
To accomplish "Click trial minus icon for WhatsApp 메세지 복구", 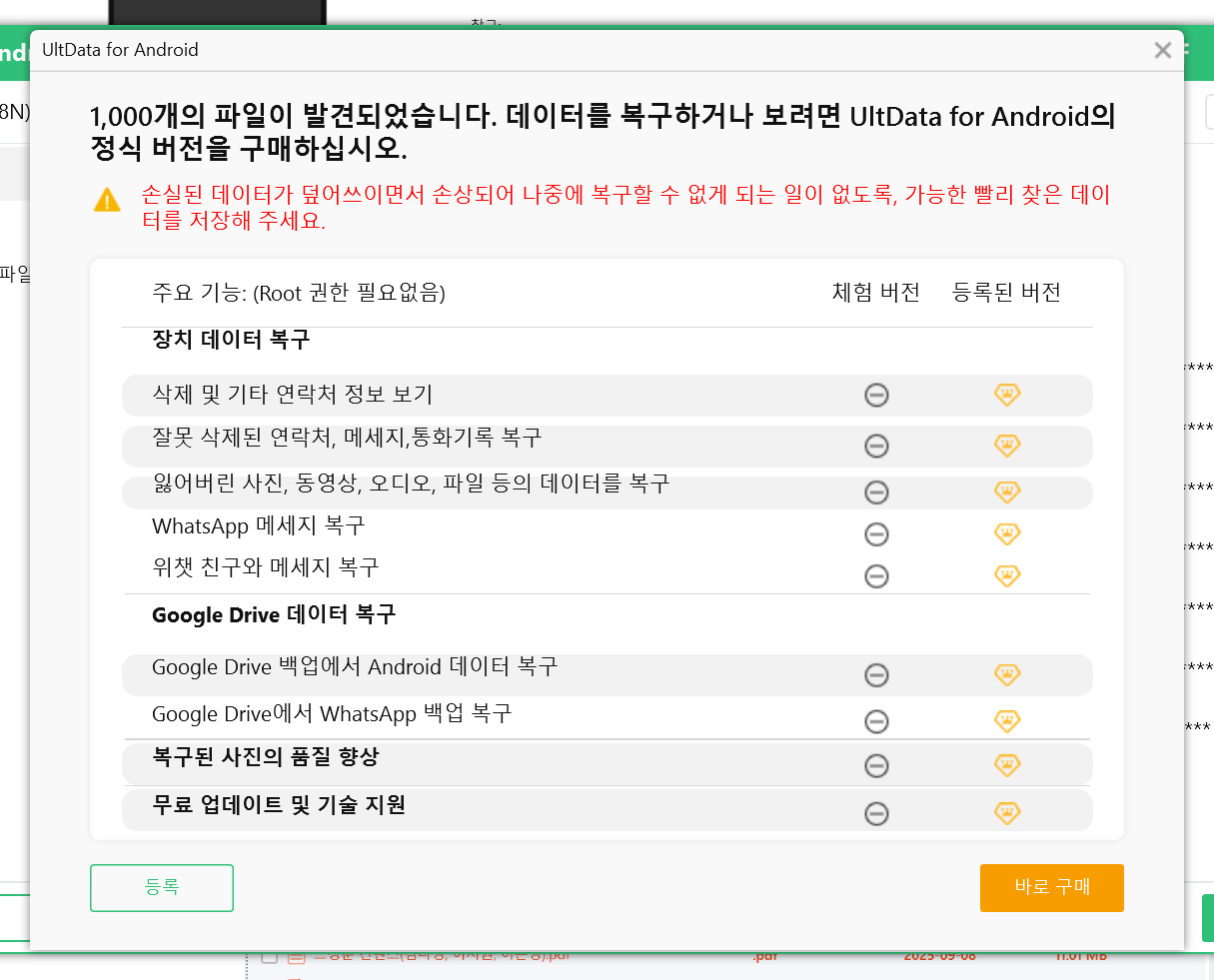I will (876, 534).
